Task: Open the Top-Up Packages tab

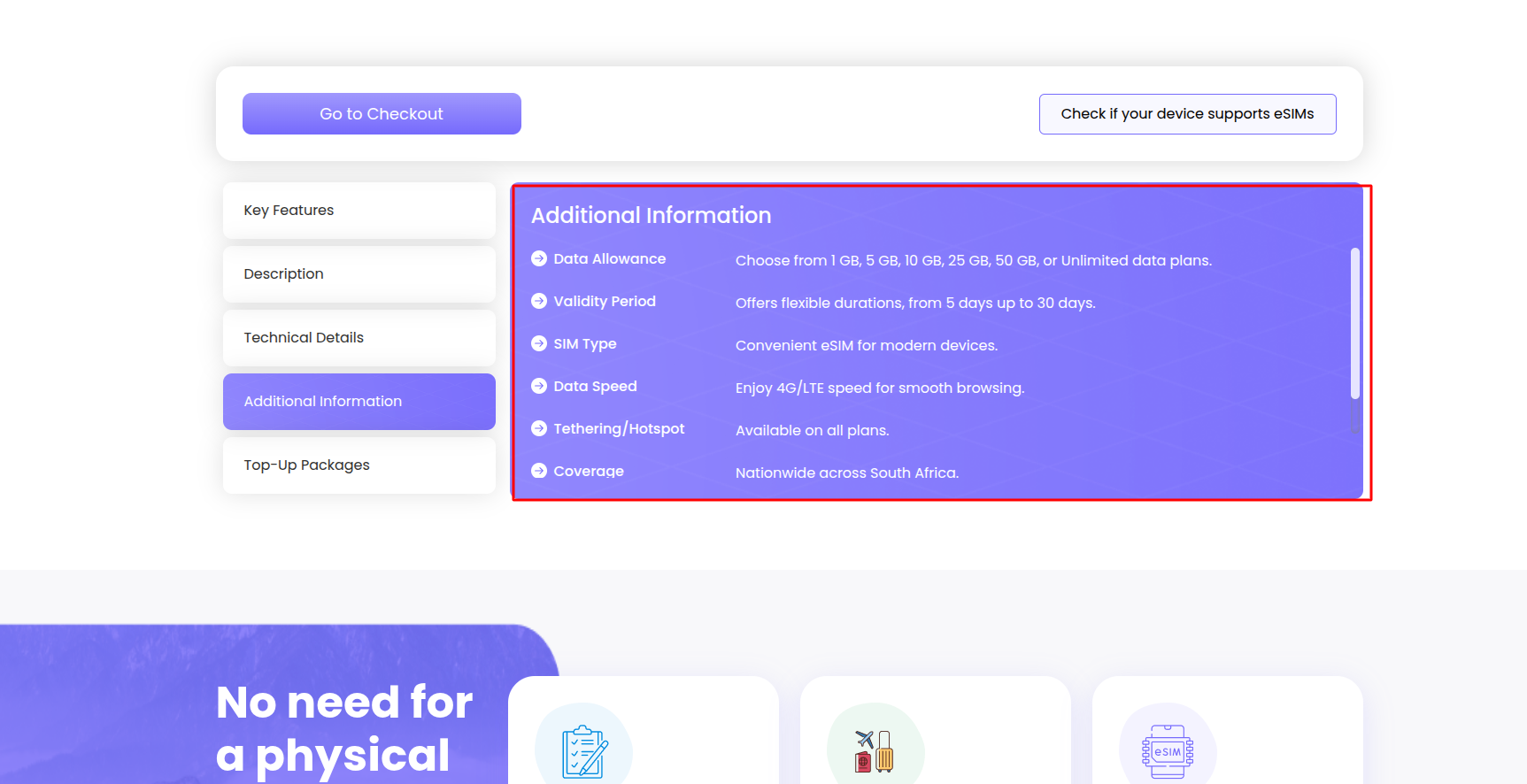Action: [x=359, y=465]
